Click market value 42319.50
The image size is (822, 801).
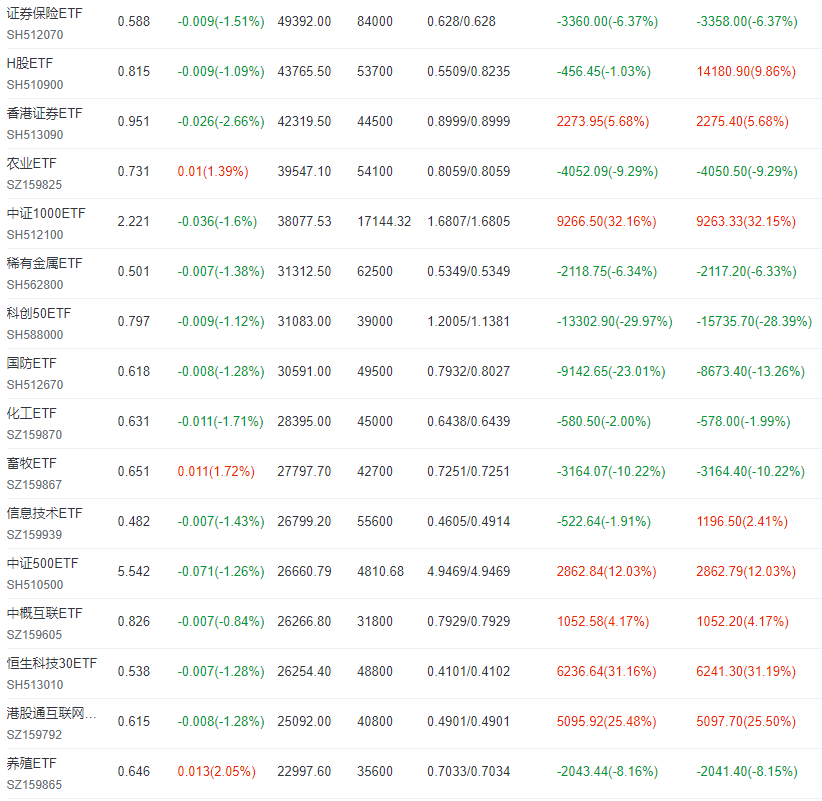[x=304, y=122]
